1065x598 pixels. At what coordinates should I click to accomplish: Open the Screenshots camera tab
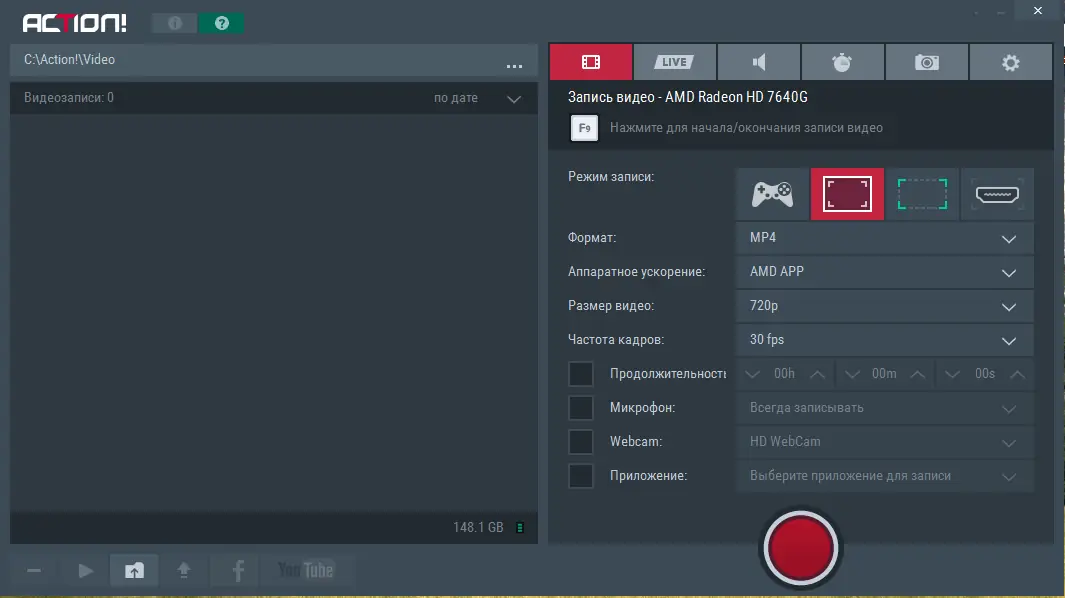[926, 62]
